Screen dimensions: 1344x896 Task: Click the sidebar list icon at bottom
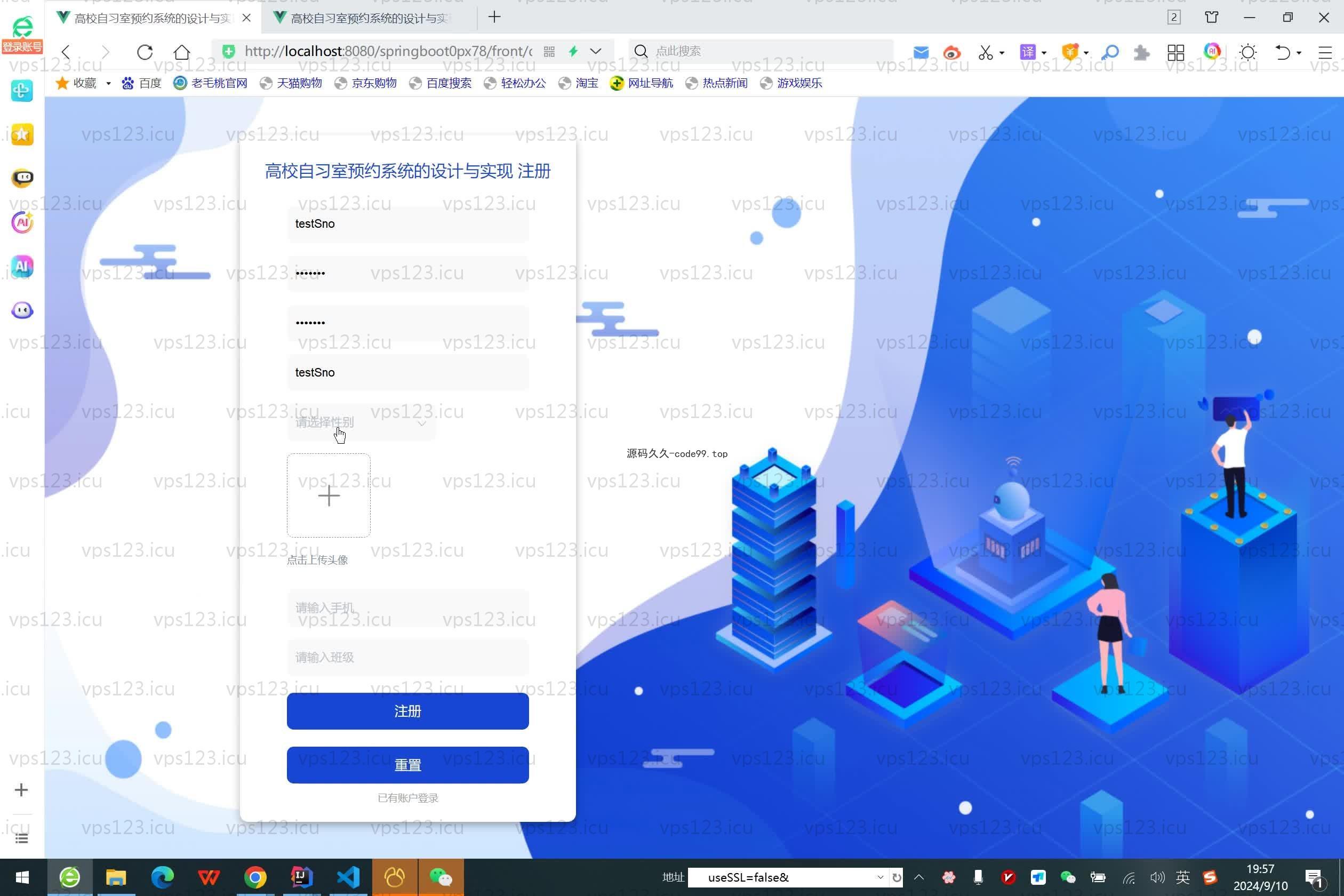21,838
